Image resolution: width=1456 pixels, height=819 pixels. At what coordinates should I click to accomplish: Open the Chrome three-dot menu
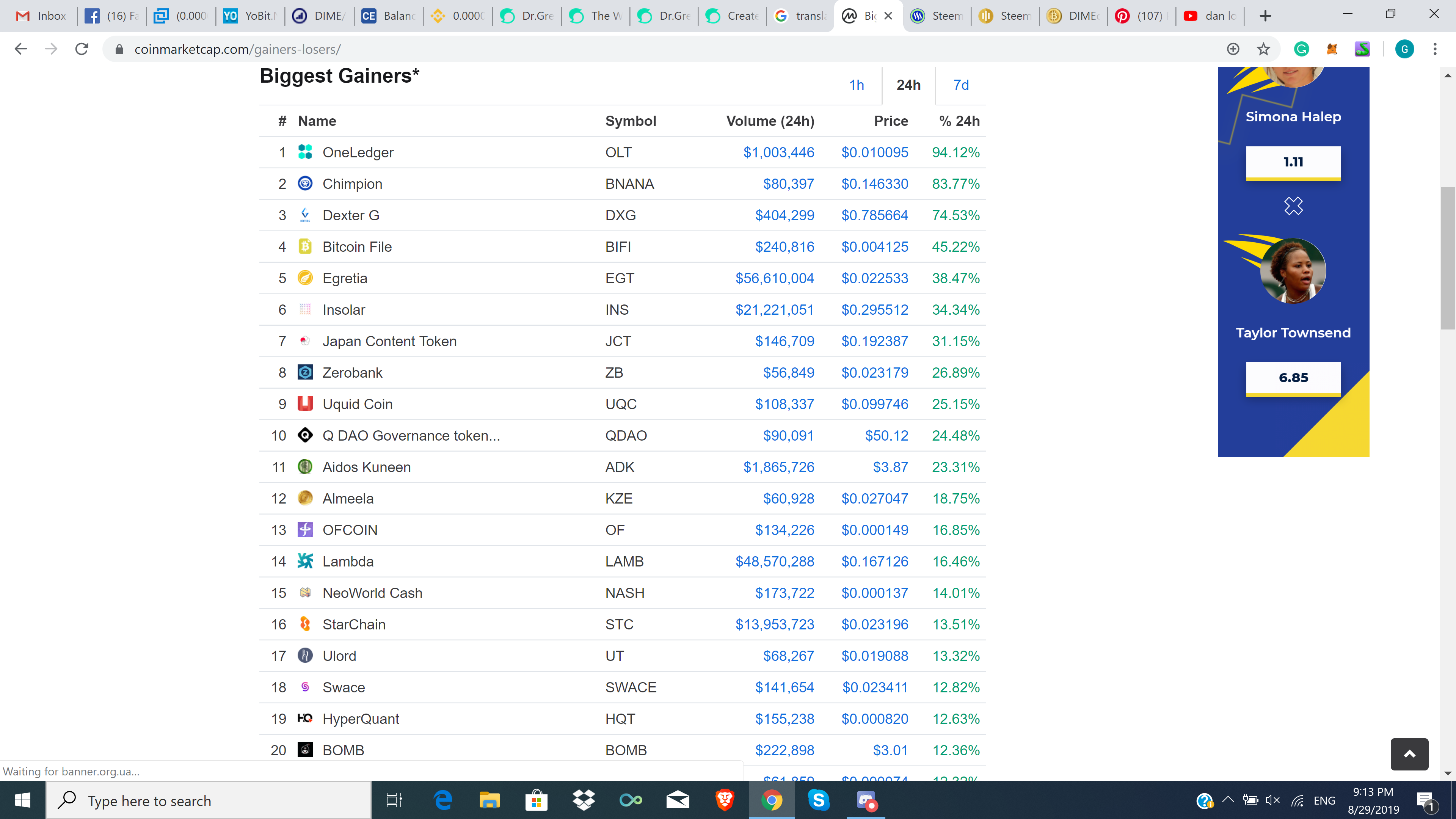click(x=1434, y=49)
